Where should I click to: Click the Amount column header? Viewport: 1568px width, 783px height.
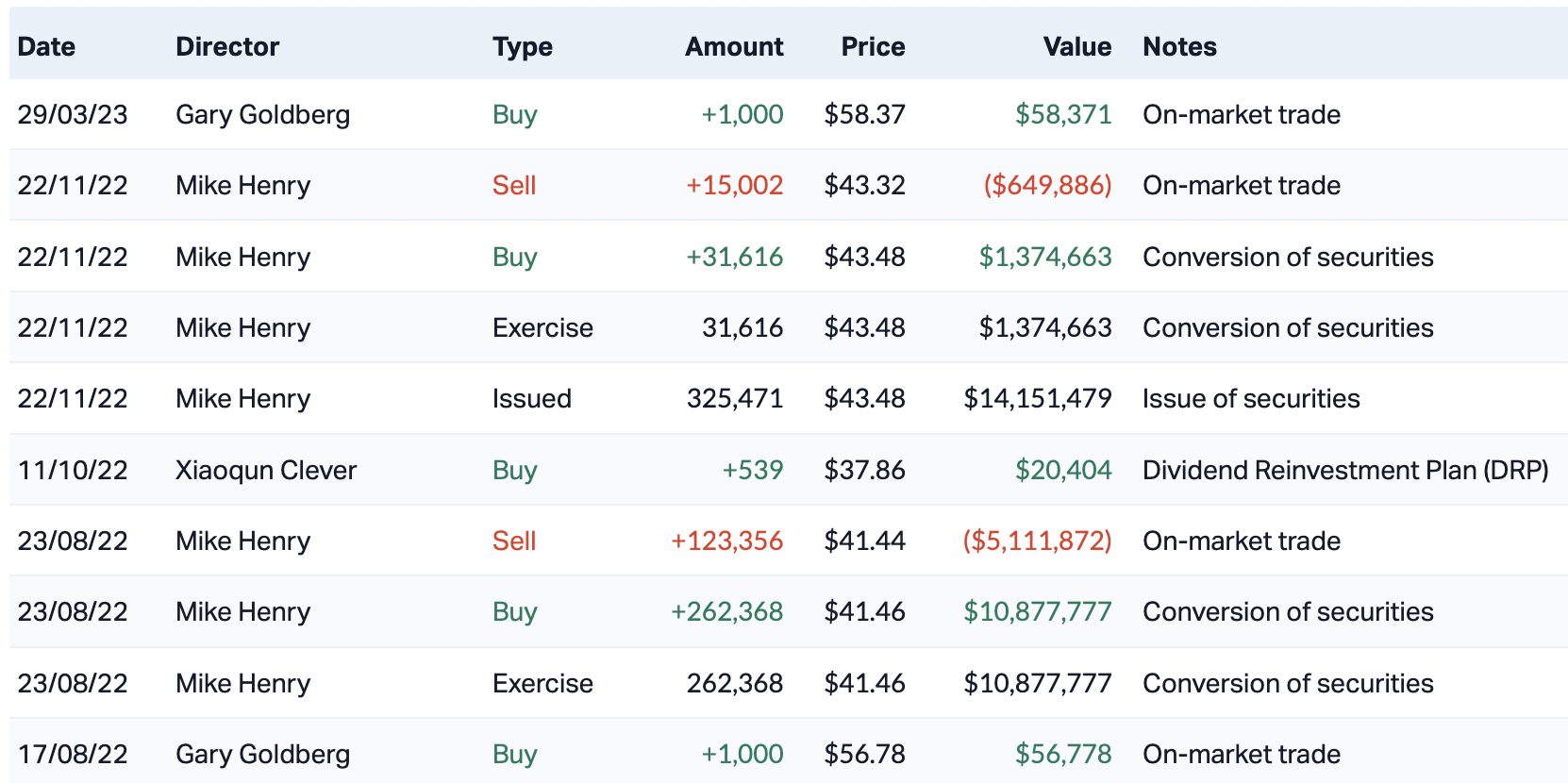click(734, 46)
